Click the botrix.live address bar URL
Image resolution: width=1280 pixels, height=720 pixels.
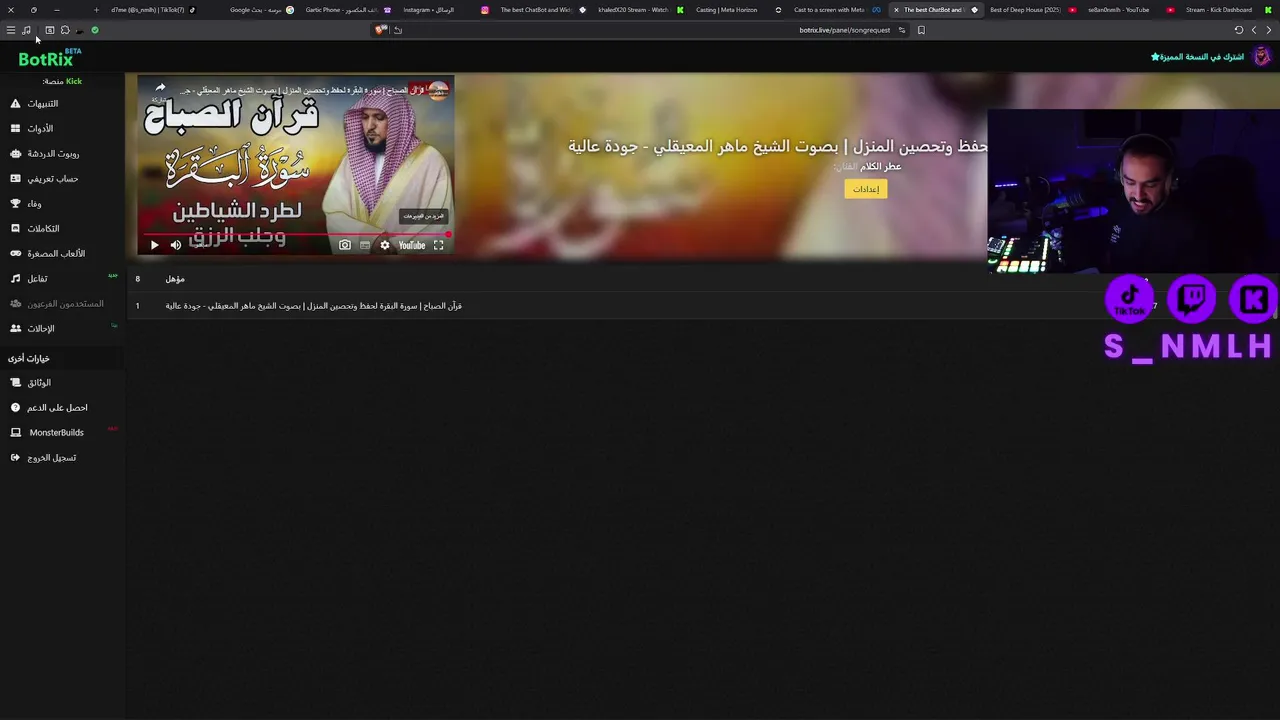point(844,30)
